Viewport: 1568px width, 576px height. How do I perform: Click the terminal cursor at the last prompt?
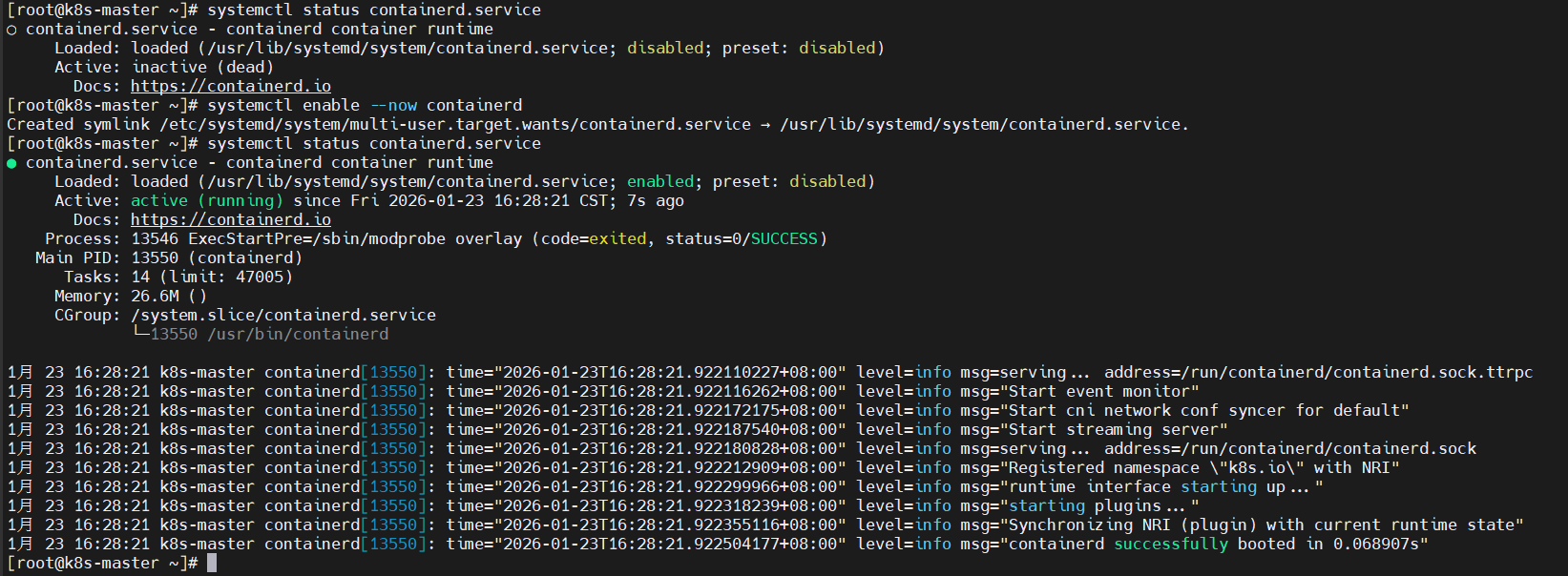point(212,563)
